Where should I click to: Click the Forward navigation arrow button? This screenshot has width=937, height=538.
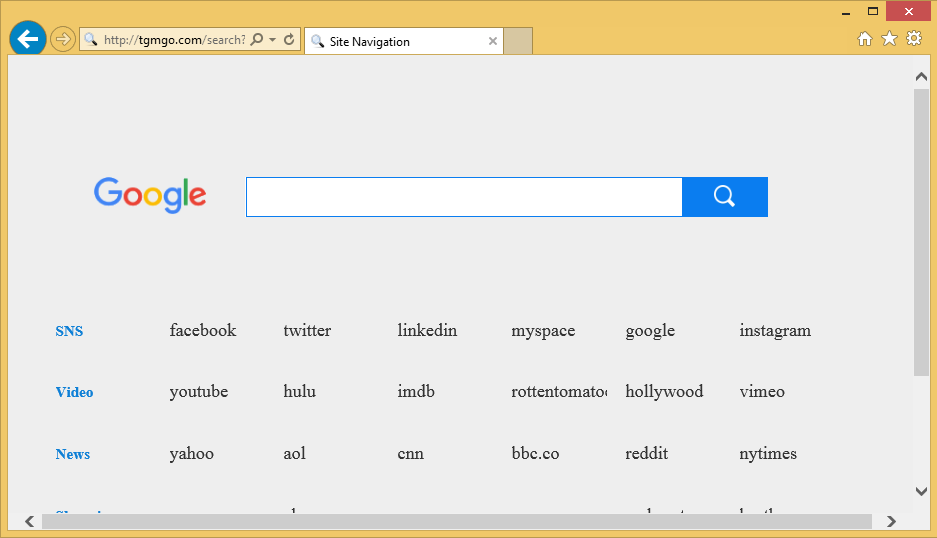click(x=63, y=40)
